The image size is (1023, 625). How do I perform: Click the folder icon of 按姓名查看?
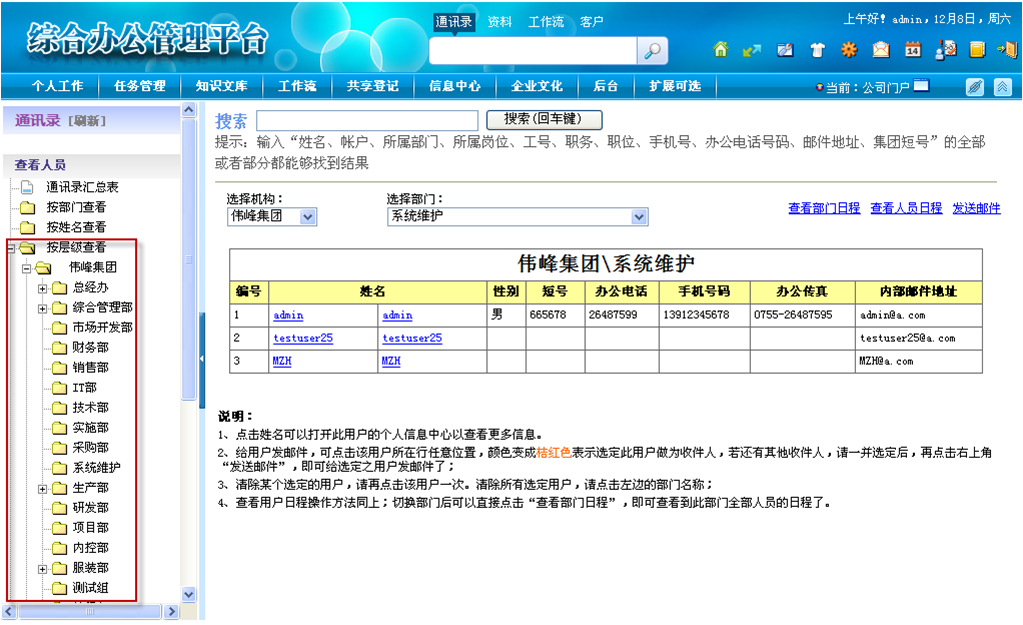click(x=27, y=228)
